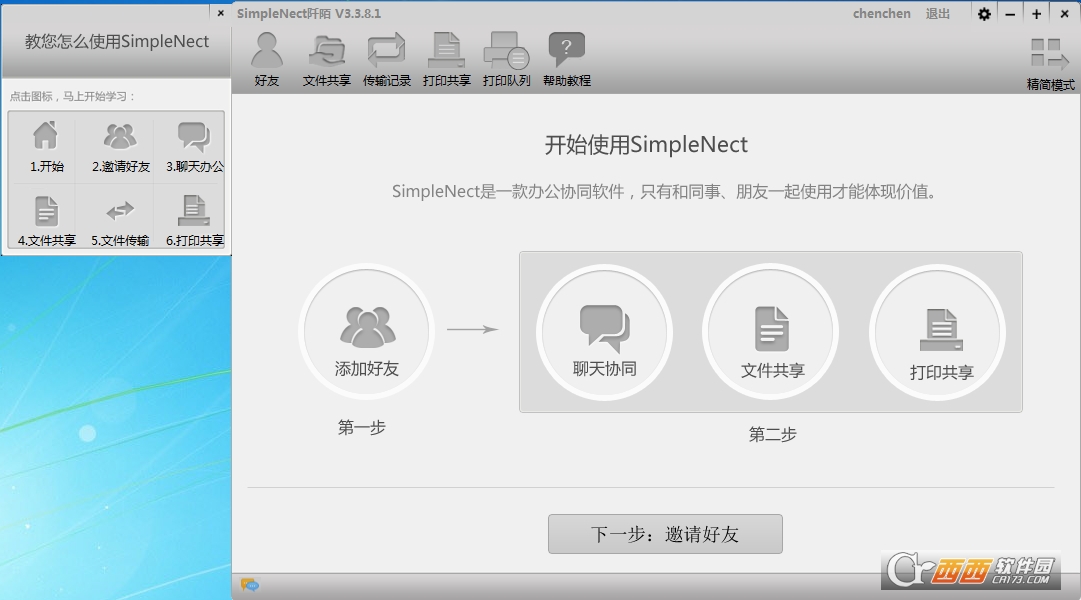This screenshot has width=1081, height=600.
Task: Switch to 精简模式 compact mode
Action: click(1050, 63)
